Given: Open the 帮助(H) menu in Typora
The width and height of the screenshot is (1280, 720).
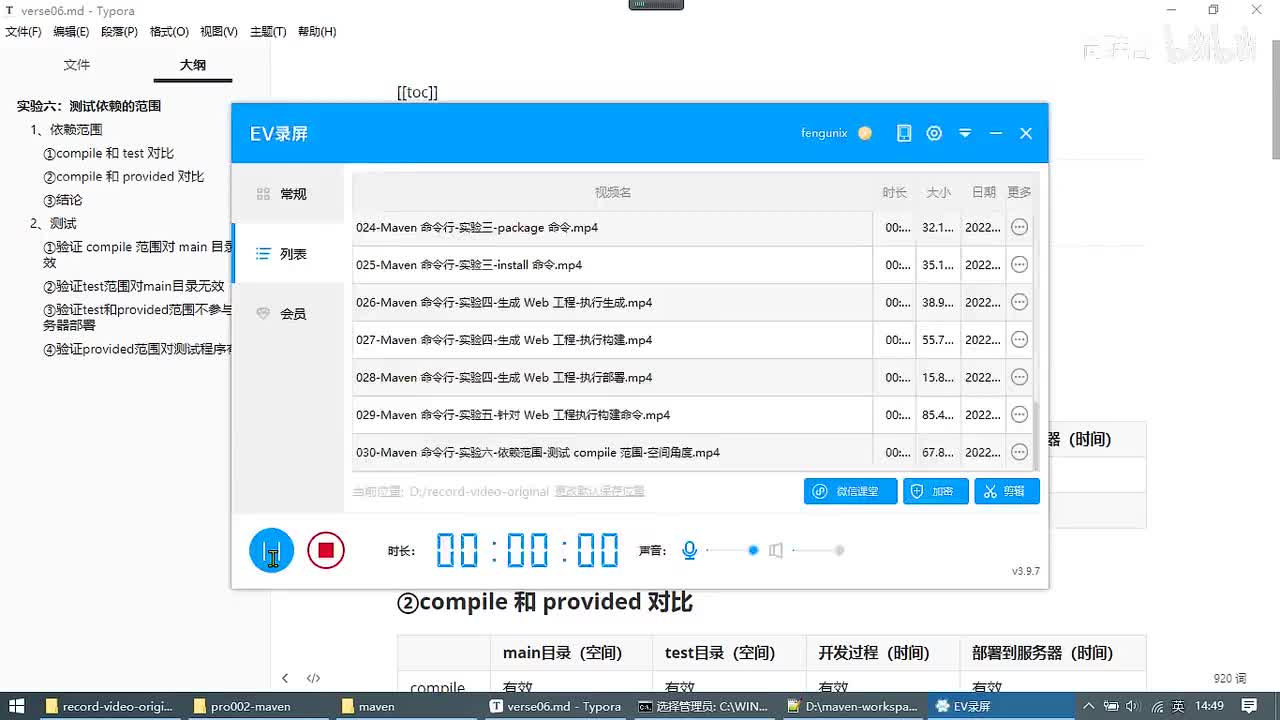Looking at the screenshot, I should point(317,32).
